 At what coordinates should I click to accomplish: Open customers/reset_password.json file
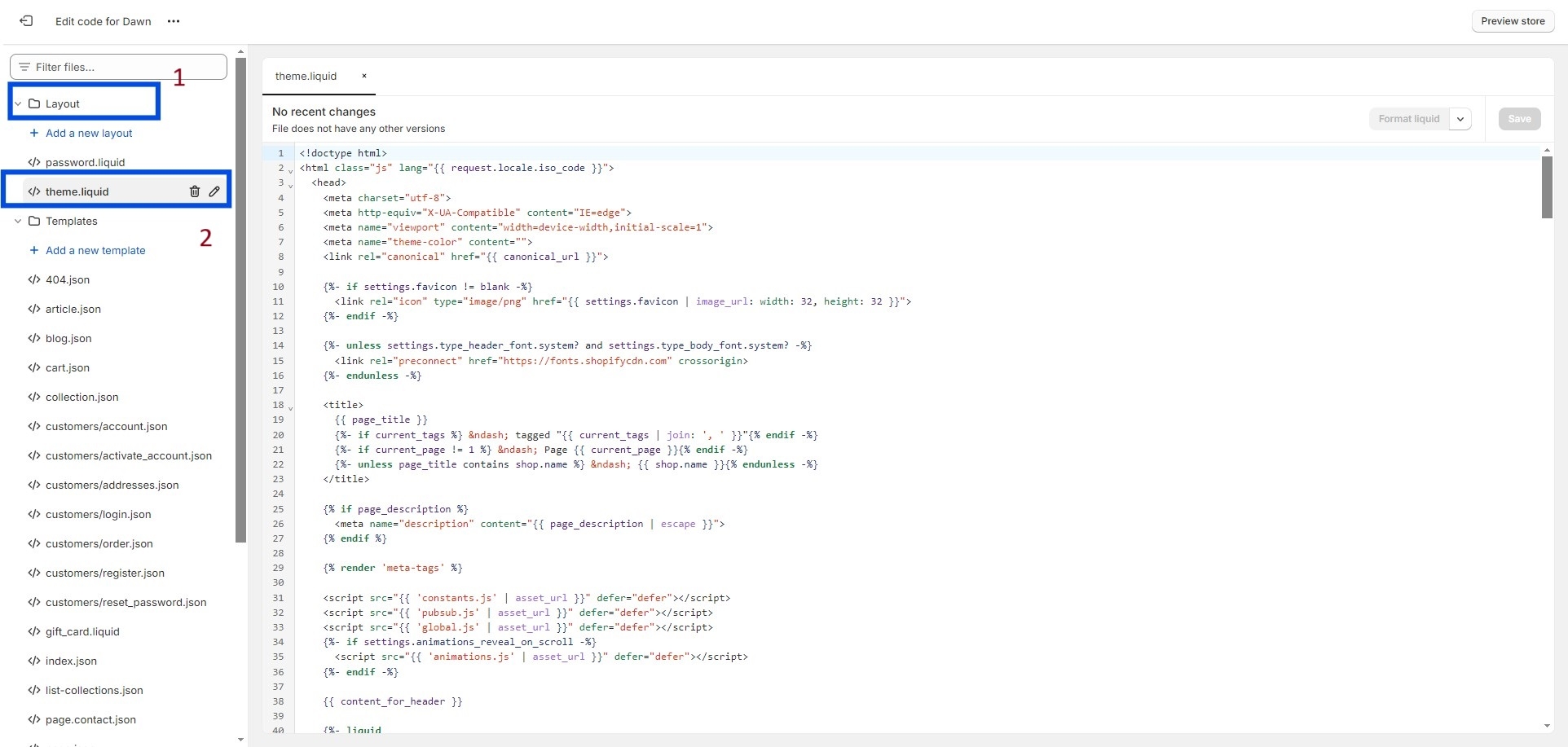pyautogui.click(x=126, y=602)
